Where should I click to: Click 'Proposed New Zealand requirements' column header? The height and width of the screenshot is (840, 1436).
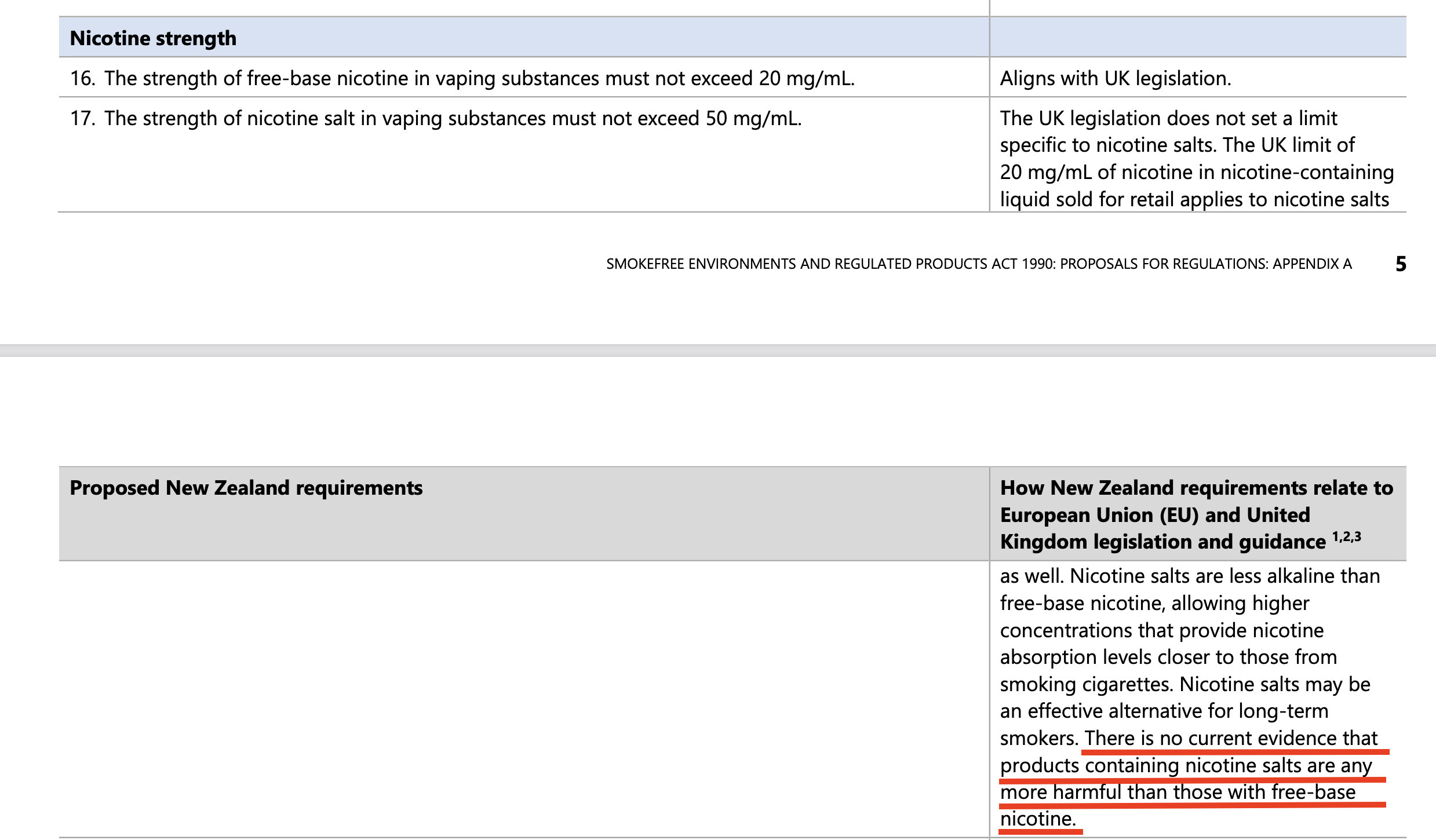(x=246, y=488)
